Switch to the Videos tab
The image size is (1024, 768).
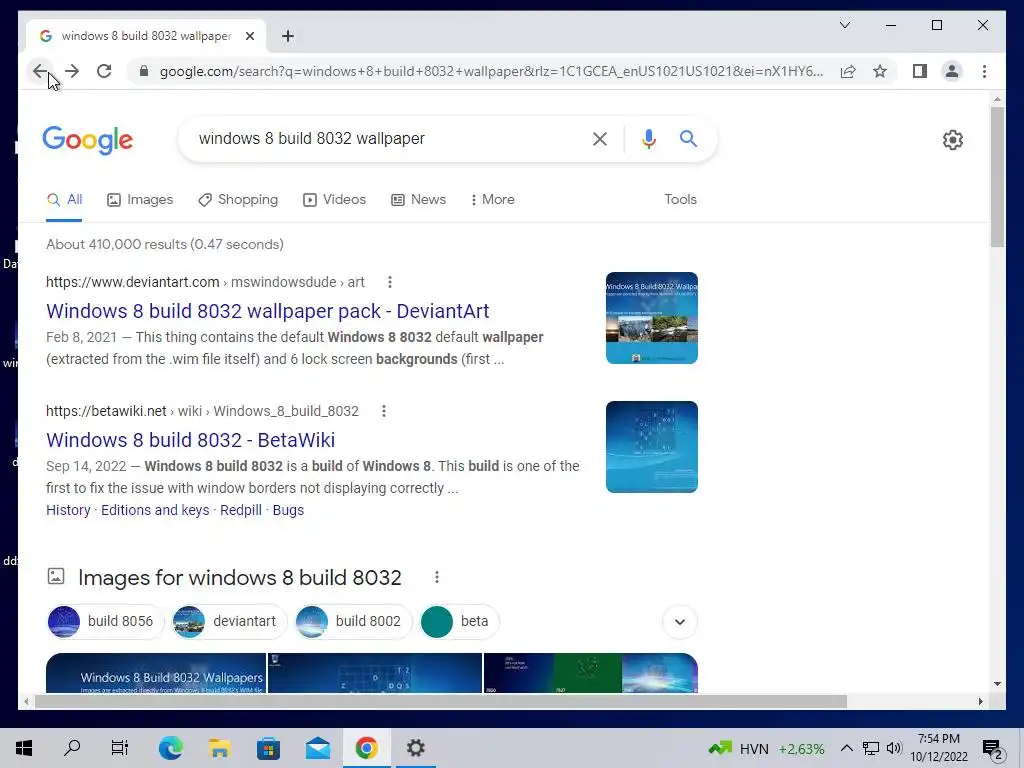tap(334, 200)
